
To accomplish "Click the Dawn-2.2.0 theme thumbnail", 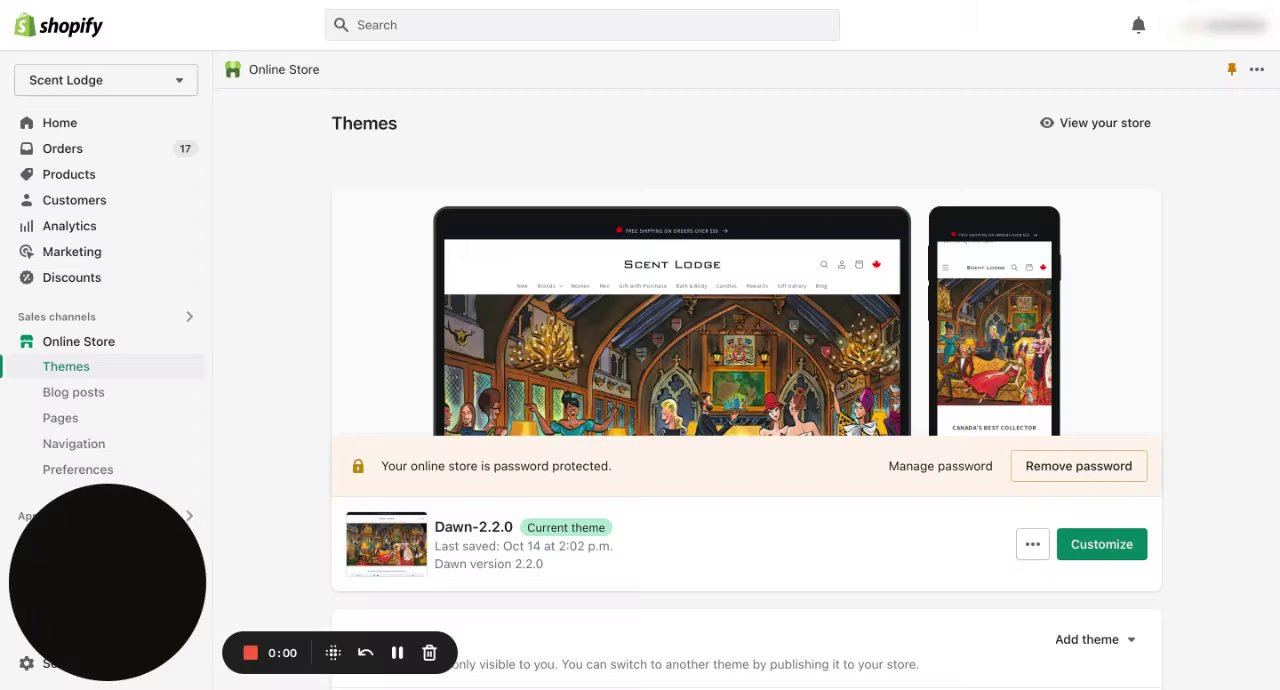I will [387, 544].
